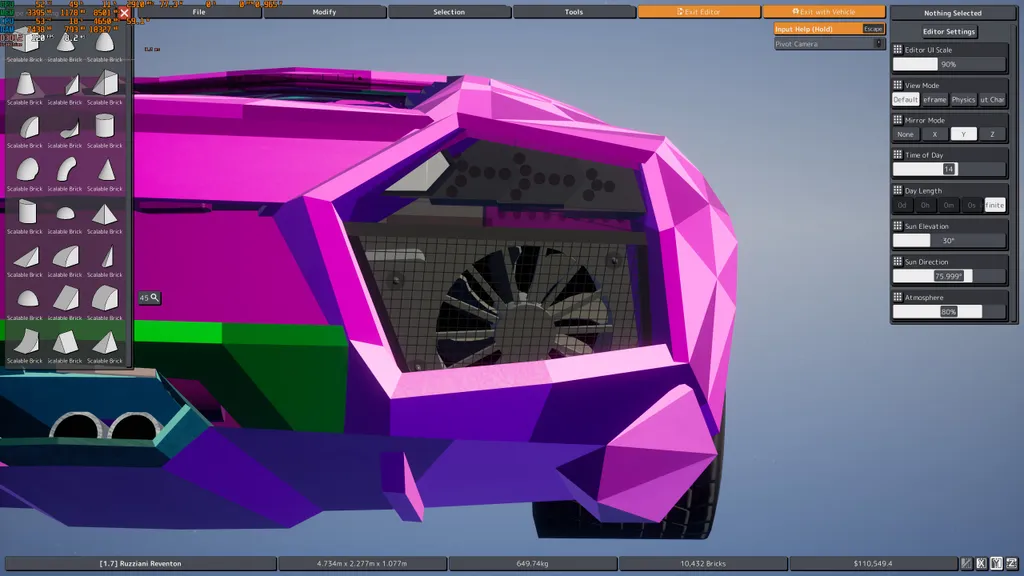Set View Mode to Default
Screen dimensions: 1024x576
tap(905, 99)
